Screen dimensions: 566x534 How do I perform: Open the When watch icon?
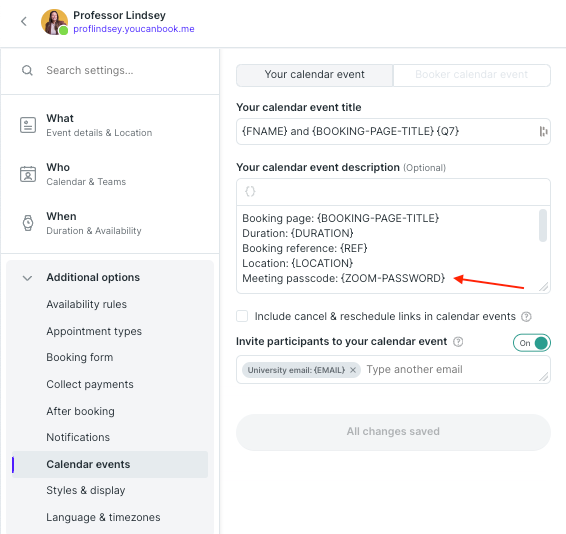point(28,223)
